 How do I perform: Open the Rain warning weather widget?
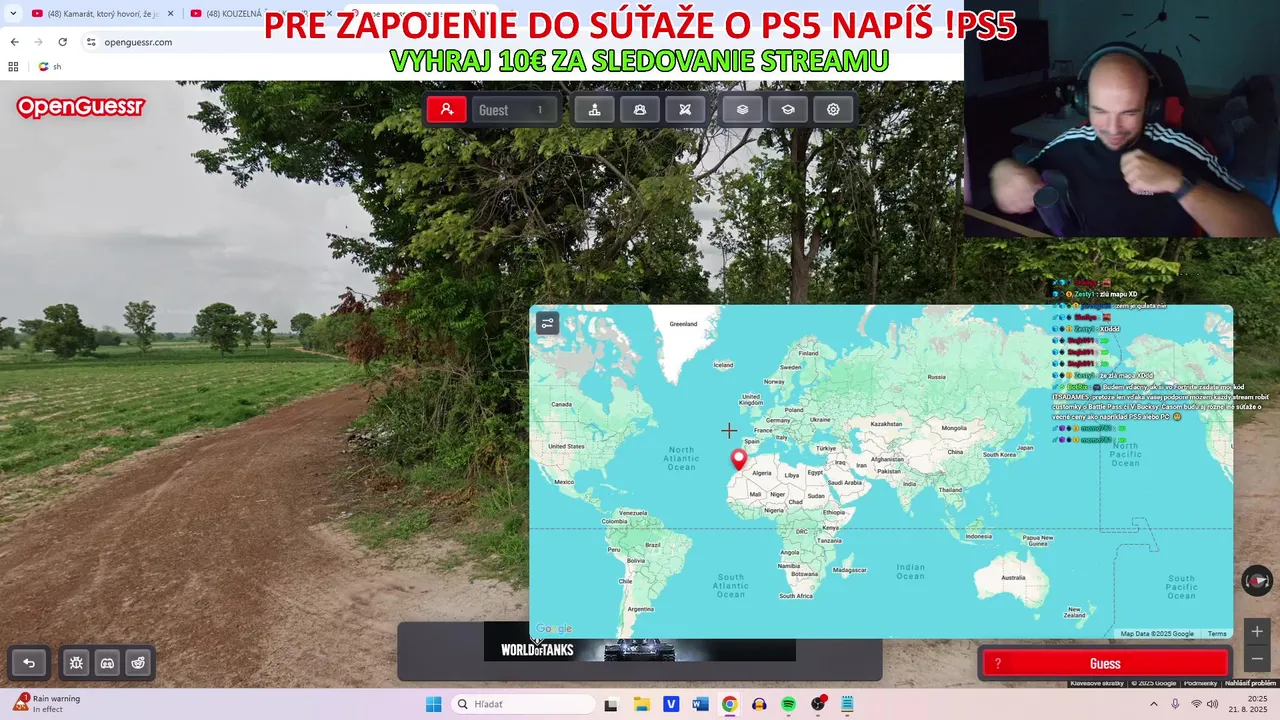click(x=46, y=704)
